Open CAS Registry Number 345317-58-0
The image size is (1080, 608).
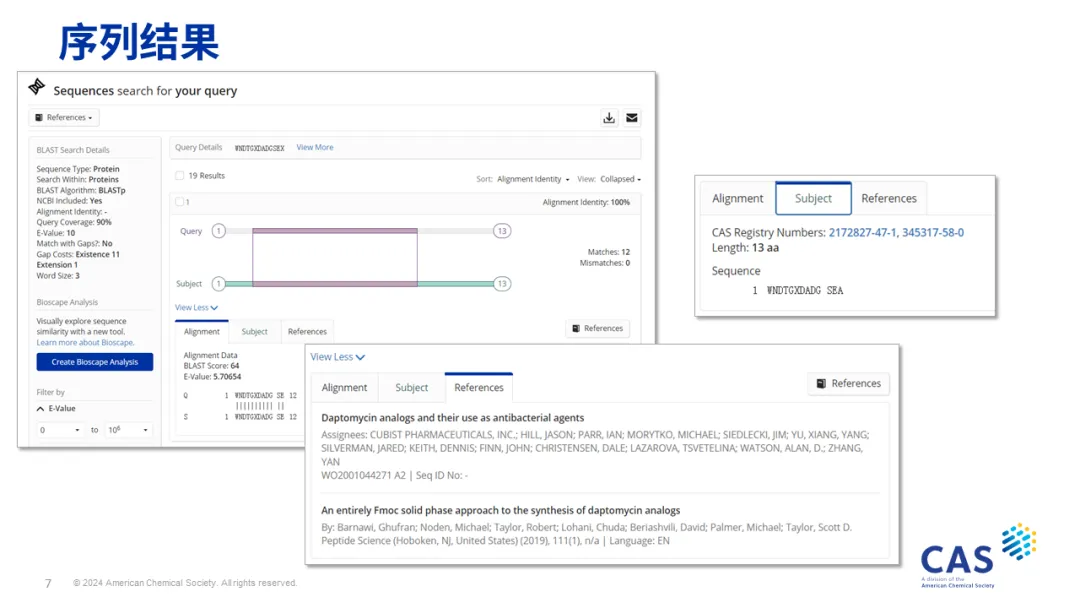click(933, 233)
